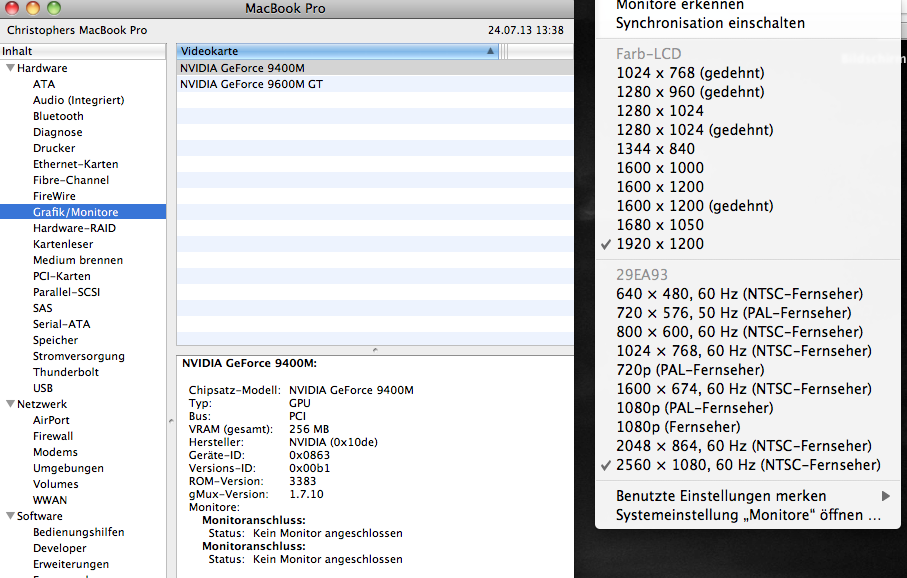Select Fibre-Channel entry
The height and width of the screenshot is (578, 907).
pos(71,180)
